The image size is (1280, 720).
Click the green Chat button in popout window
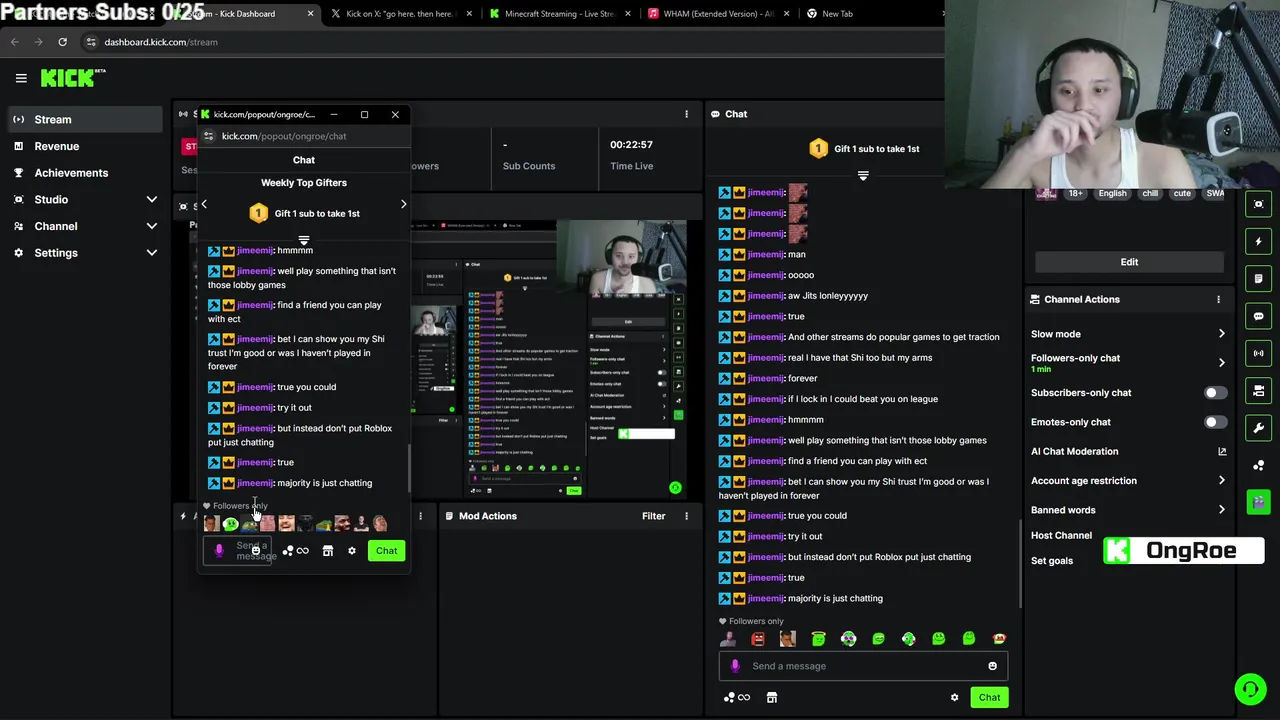386,551
